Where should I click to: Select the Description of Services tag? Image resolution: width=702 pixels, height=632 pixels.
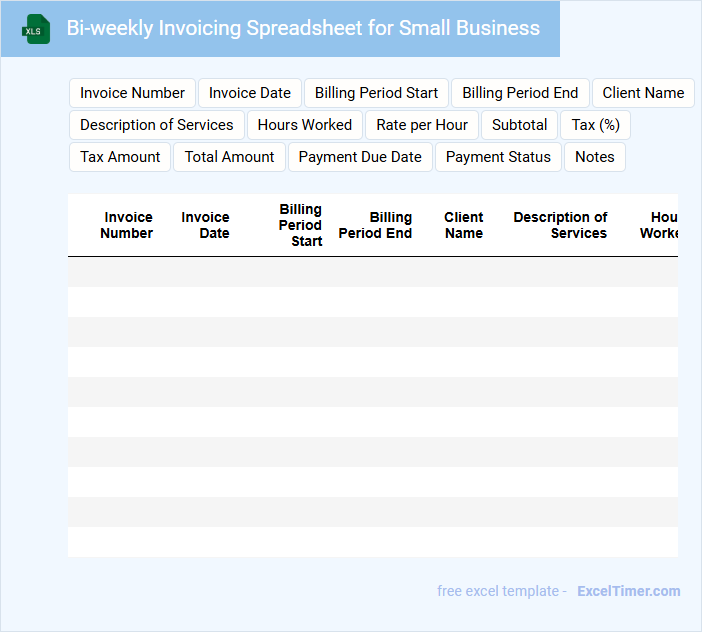click(x=157, y=125)
